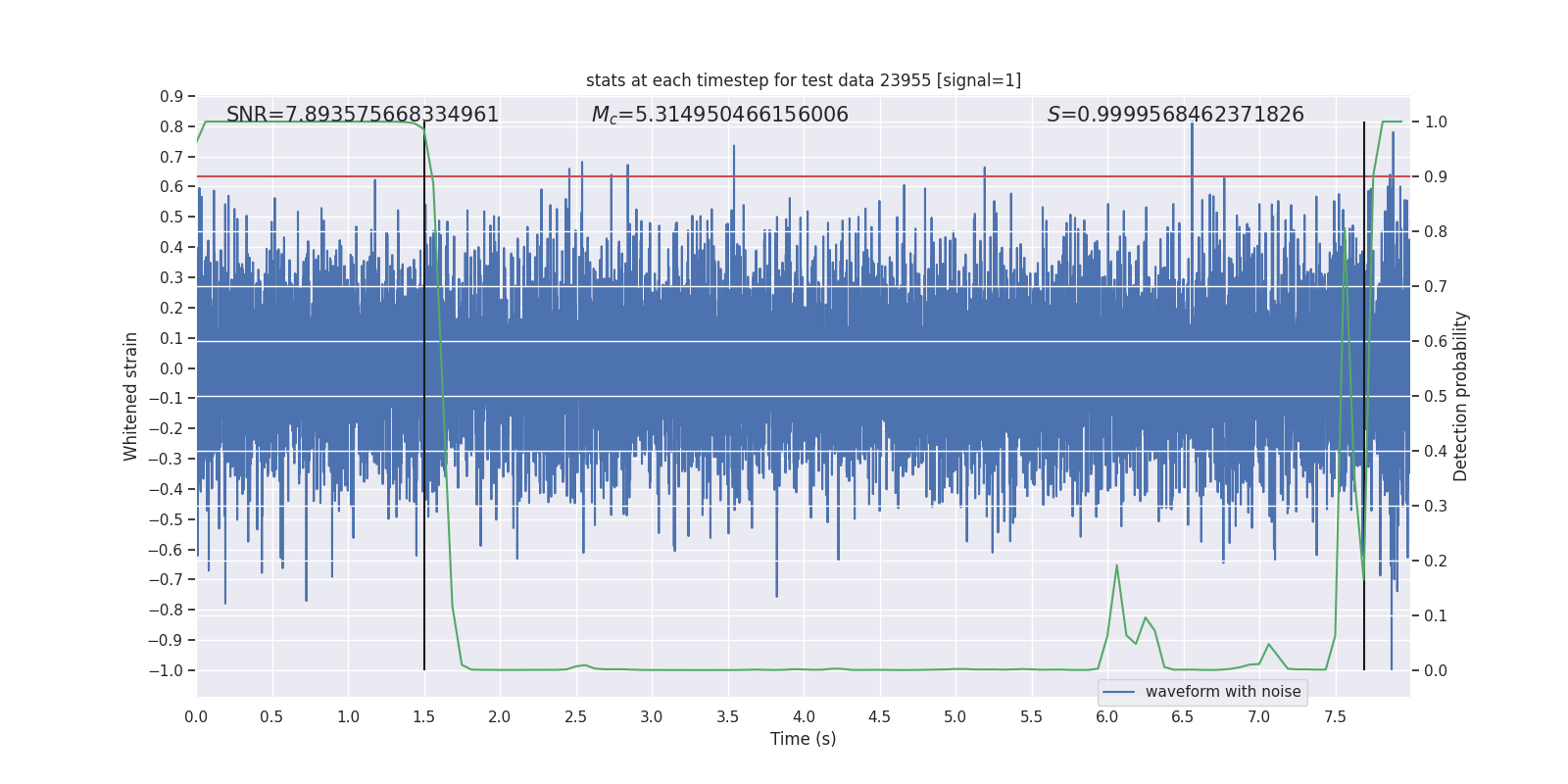
Task: Click the x-axis tick label 2.5
Action: pos(576,717)
